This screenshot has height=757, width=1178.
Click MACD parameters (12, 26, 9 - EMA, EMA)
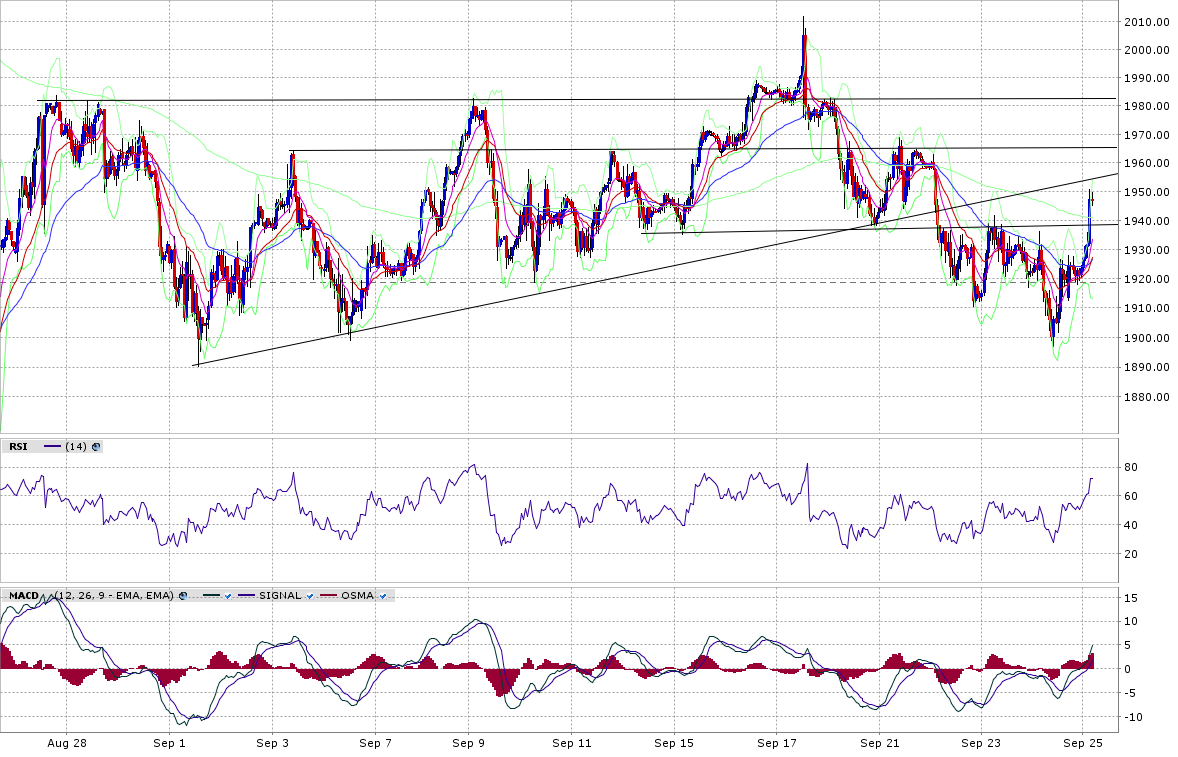tap(114, 596)
